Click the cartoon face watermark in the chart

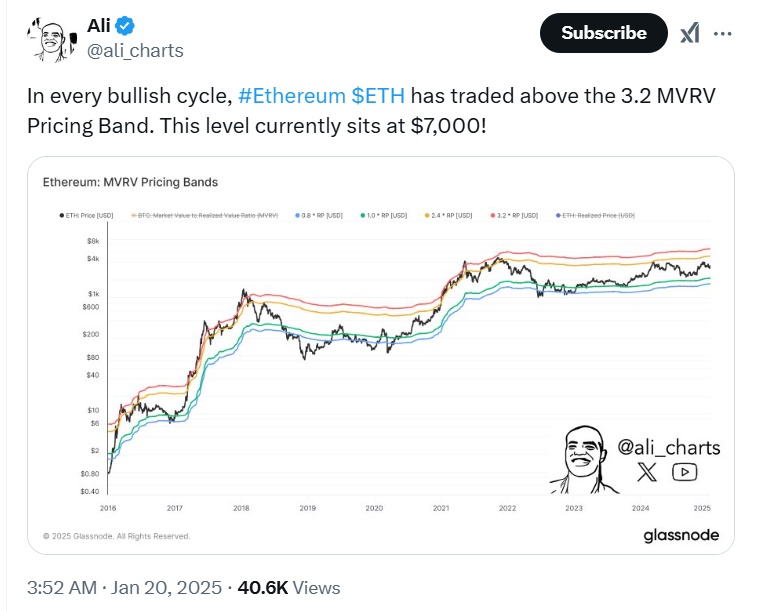[x=581, y=459]
